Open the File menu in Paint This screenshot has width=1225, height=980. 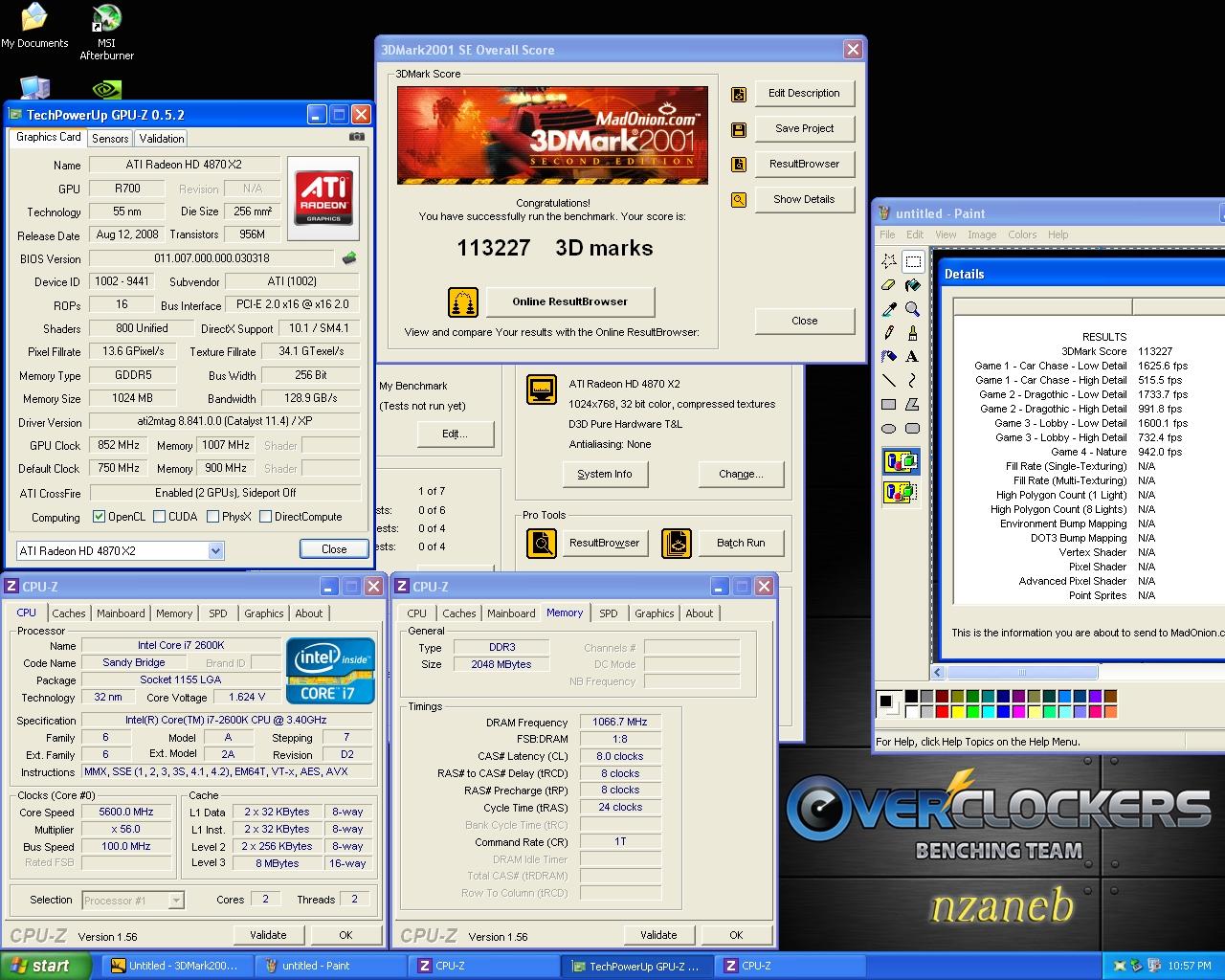[x=888, y=234]
